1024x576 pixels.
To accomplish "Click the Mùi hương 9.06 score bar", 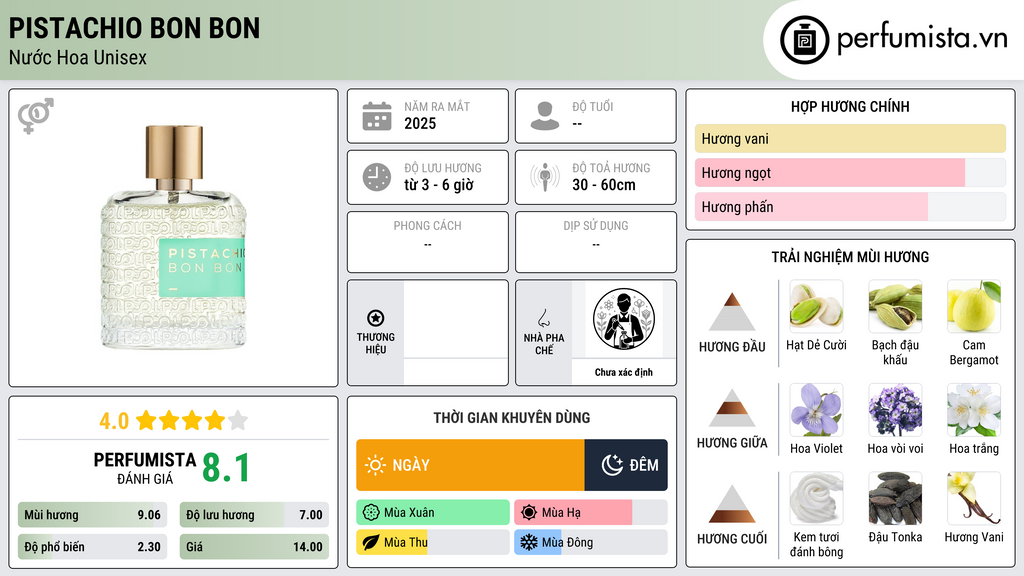I will click(93, 515).
